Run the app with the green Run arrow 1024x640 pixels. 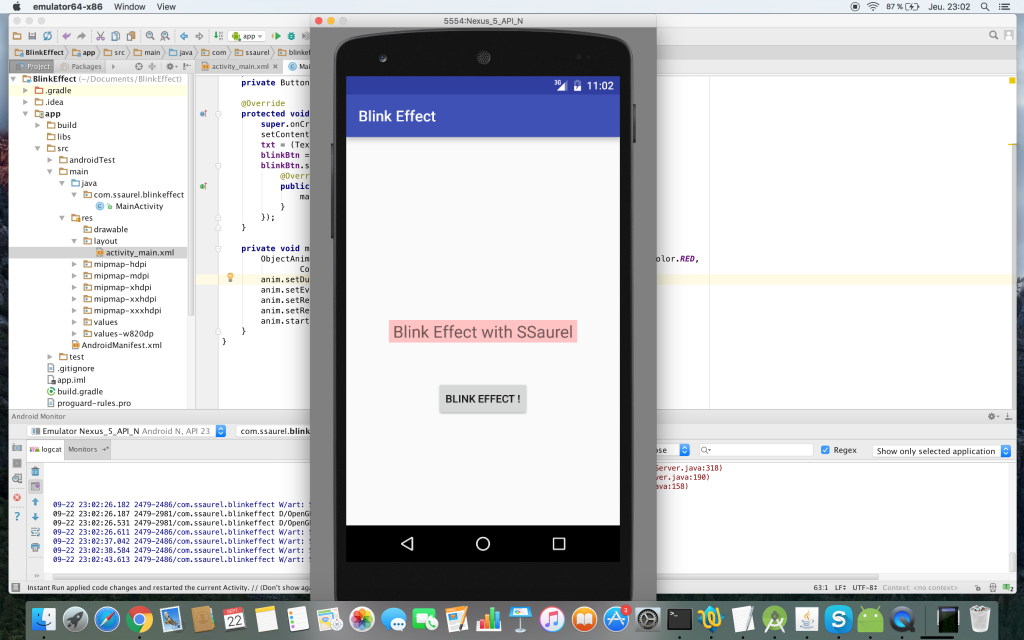(x=277, y=35)
